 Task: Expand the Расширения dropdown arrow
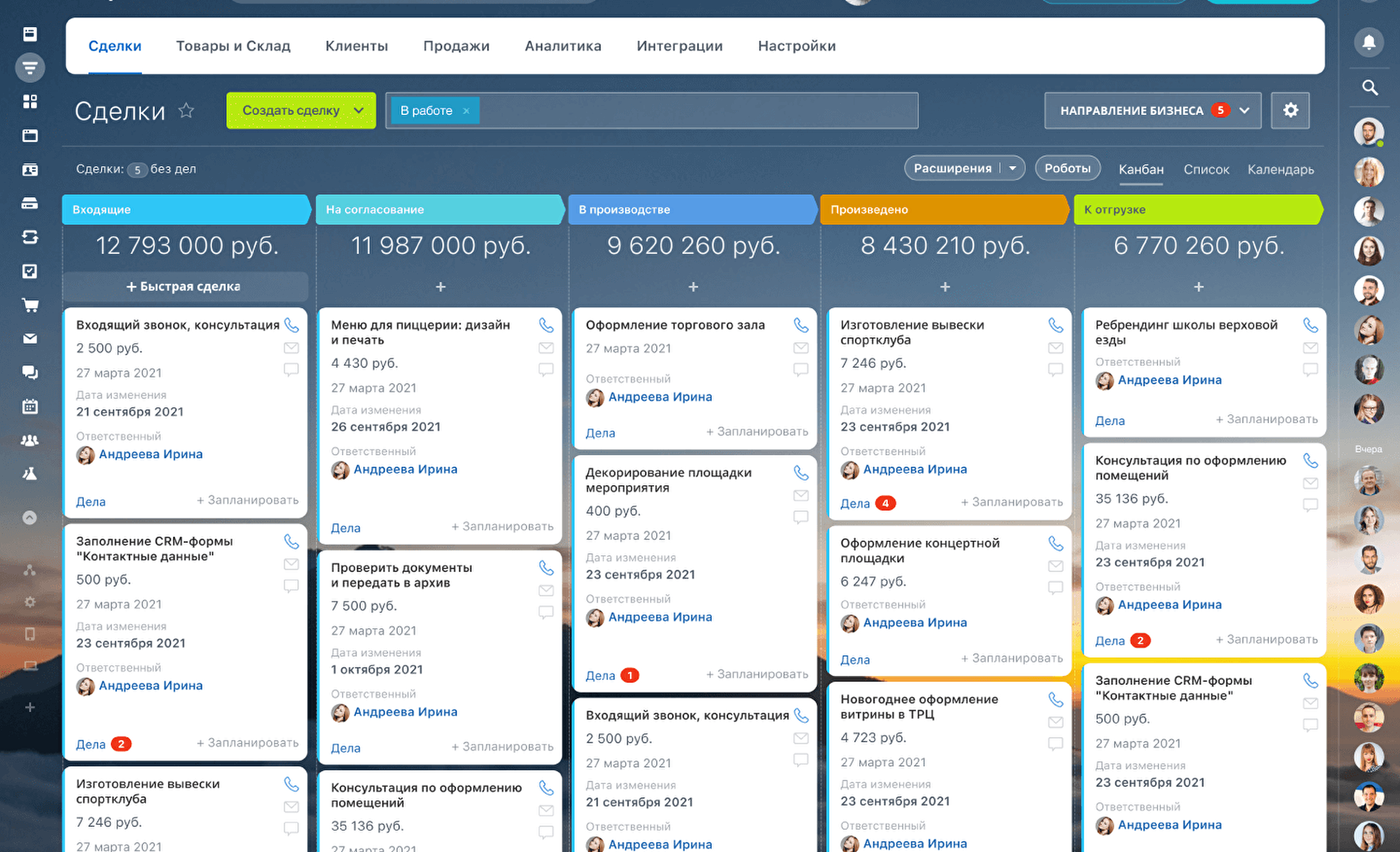(1012, 168)
